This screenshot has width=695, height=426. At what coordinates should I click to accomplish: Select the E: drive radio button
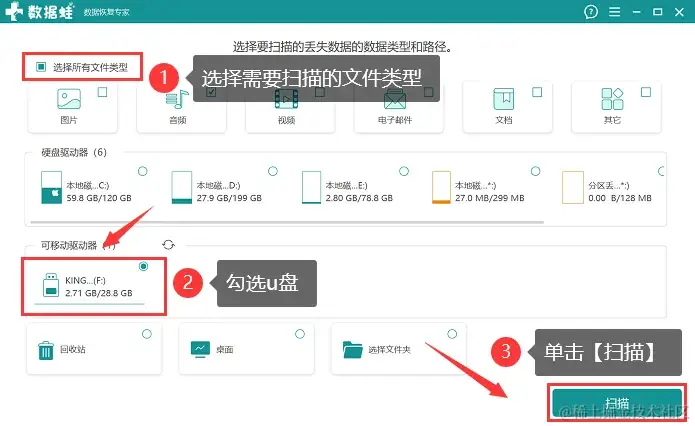[404, 171]
